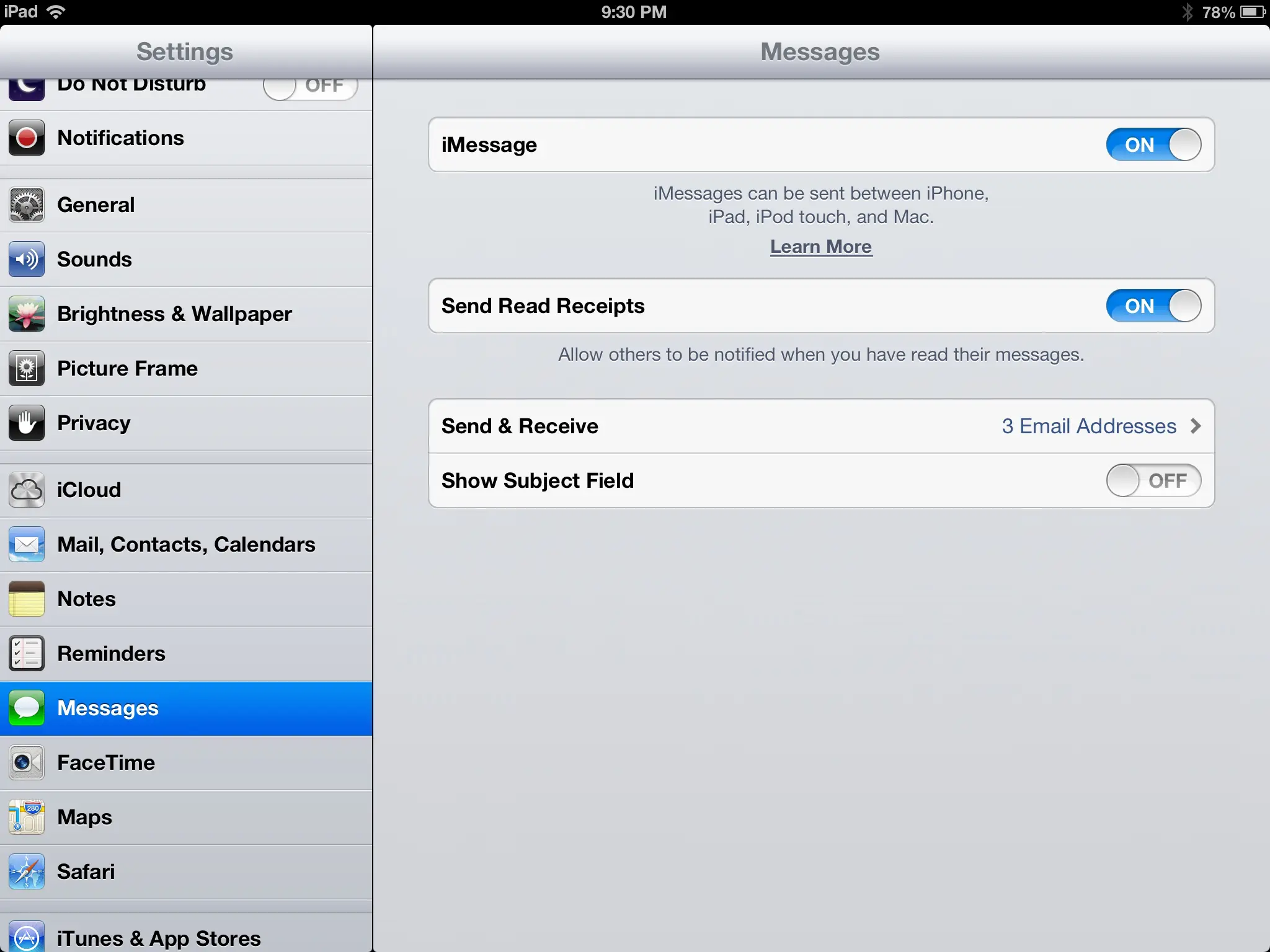
Task: Tap the Maps icon
Action: tap(27, 817)
